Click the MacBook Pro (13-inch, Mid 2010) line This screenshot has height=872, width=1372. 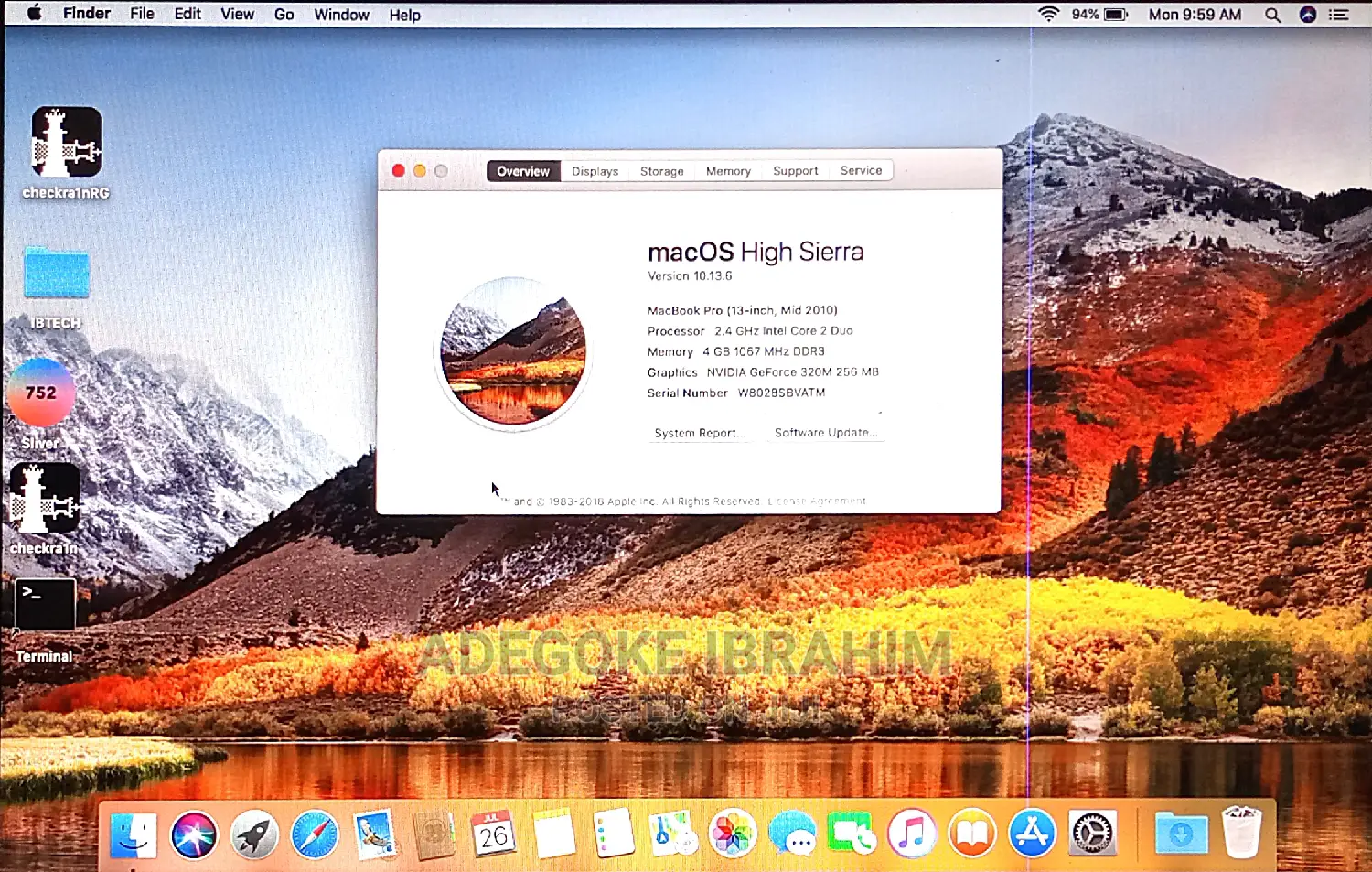tap(742, 310)
